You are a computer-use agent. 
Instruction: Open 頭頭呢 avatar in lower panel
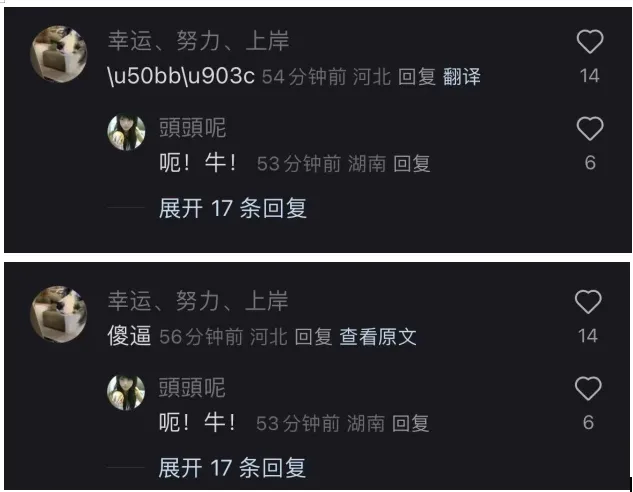pyautogui.click(x=126, y=392)
